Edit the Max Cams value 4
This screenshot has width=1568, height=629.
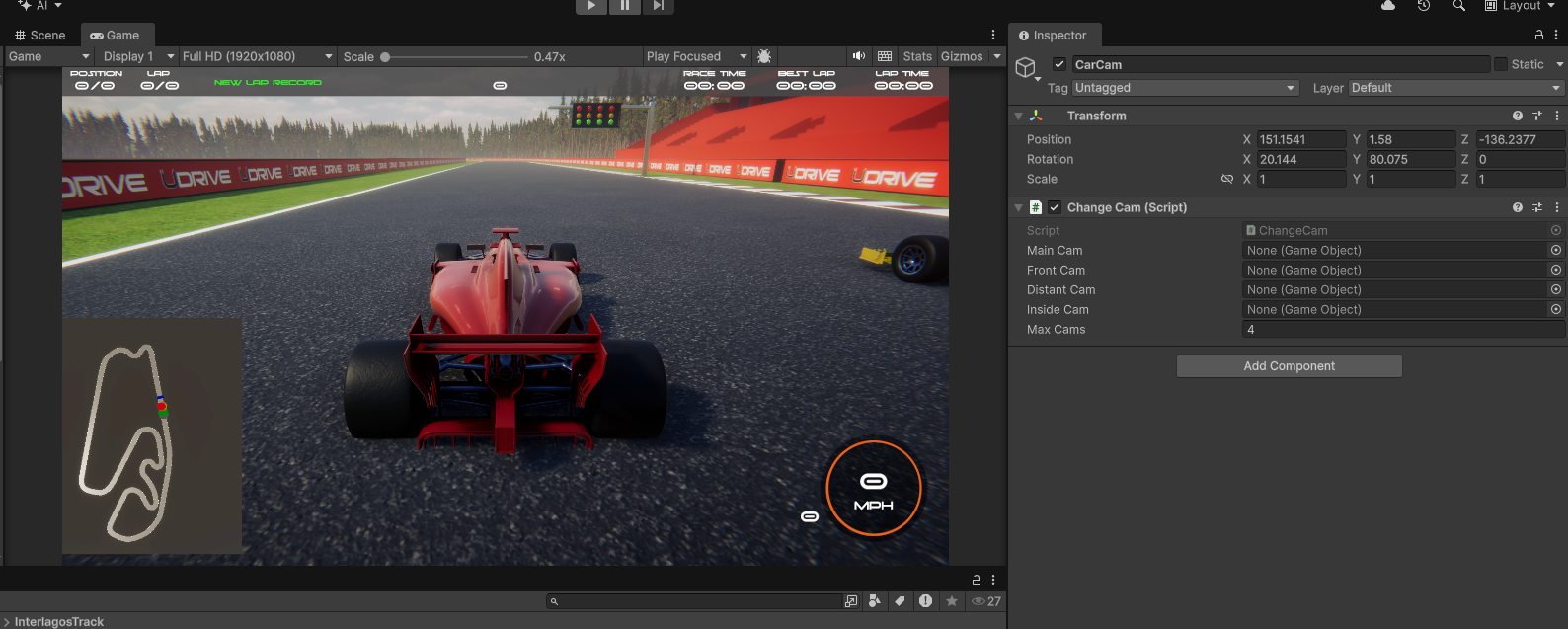pyautogui.click(x=1403, y=330)
